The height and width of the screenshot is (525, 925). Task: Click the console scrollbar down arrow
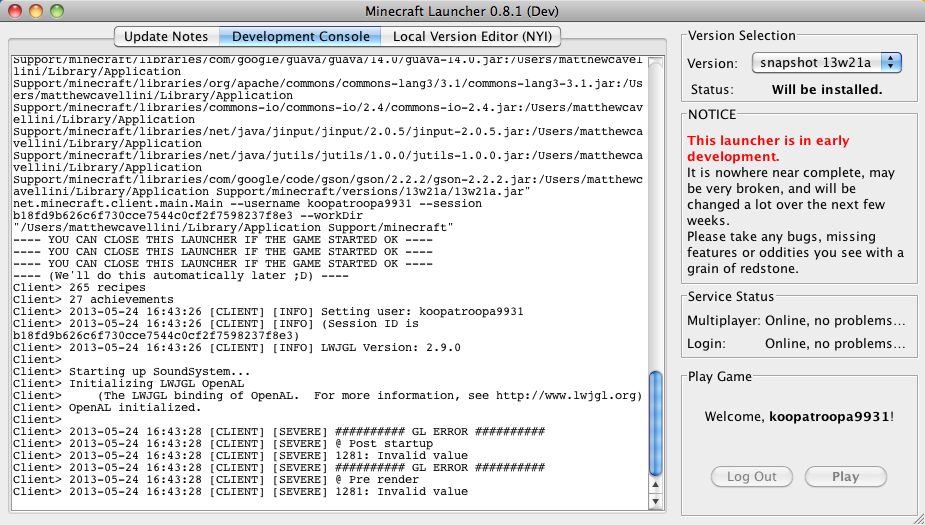[x=655, y=501]
